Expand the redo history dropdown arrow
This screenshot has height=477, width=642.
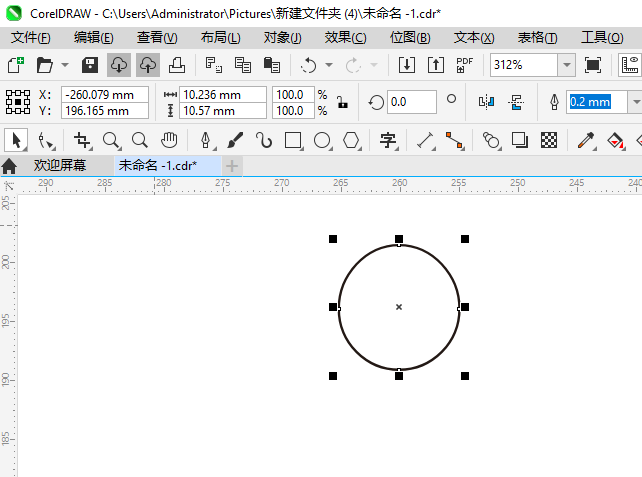click(x=373, y=65)
